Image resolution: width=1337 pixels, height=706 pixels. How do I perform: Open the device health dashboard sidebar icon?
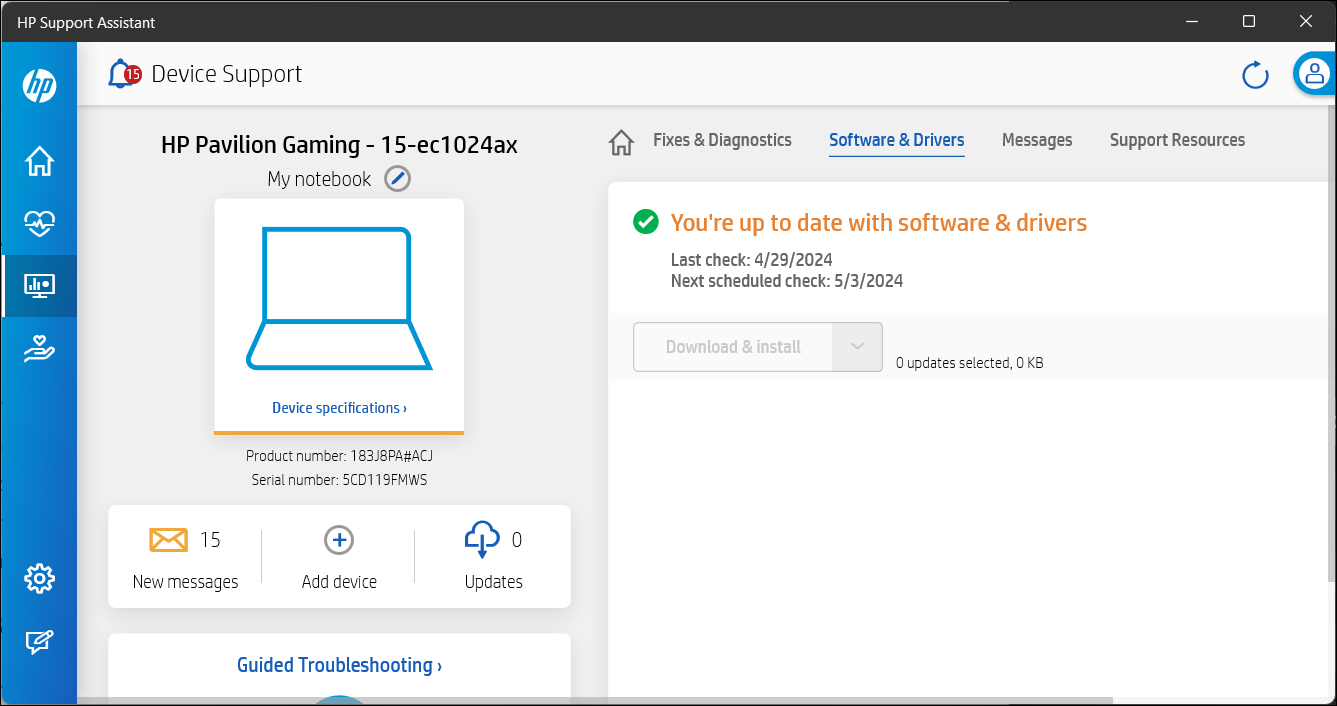coord(39,224)
